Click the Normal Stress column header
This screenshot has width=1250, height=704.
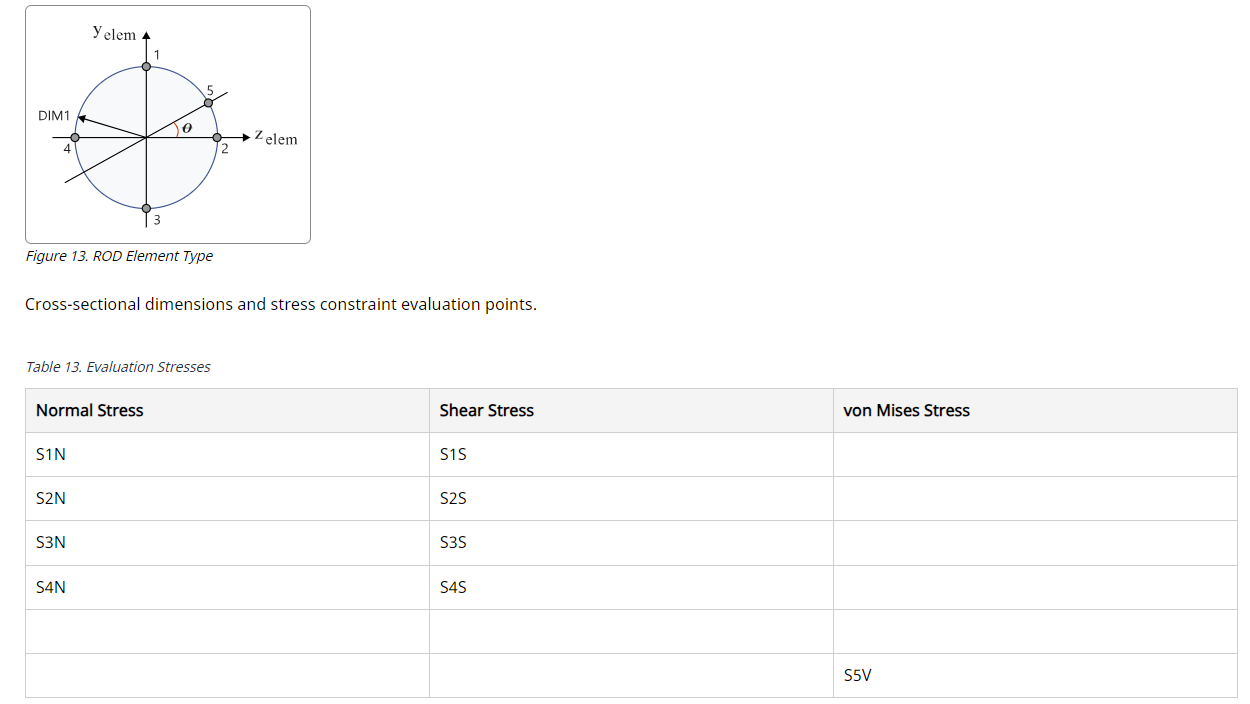click(x=90, y=411)
